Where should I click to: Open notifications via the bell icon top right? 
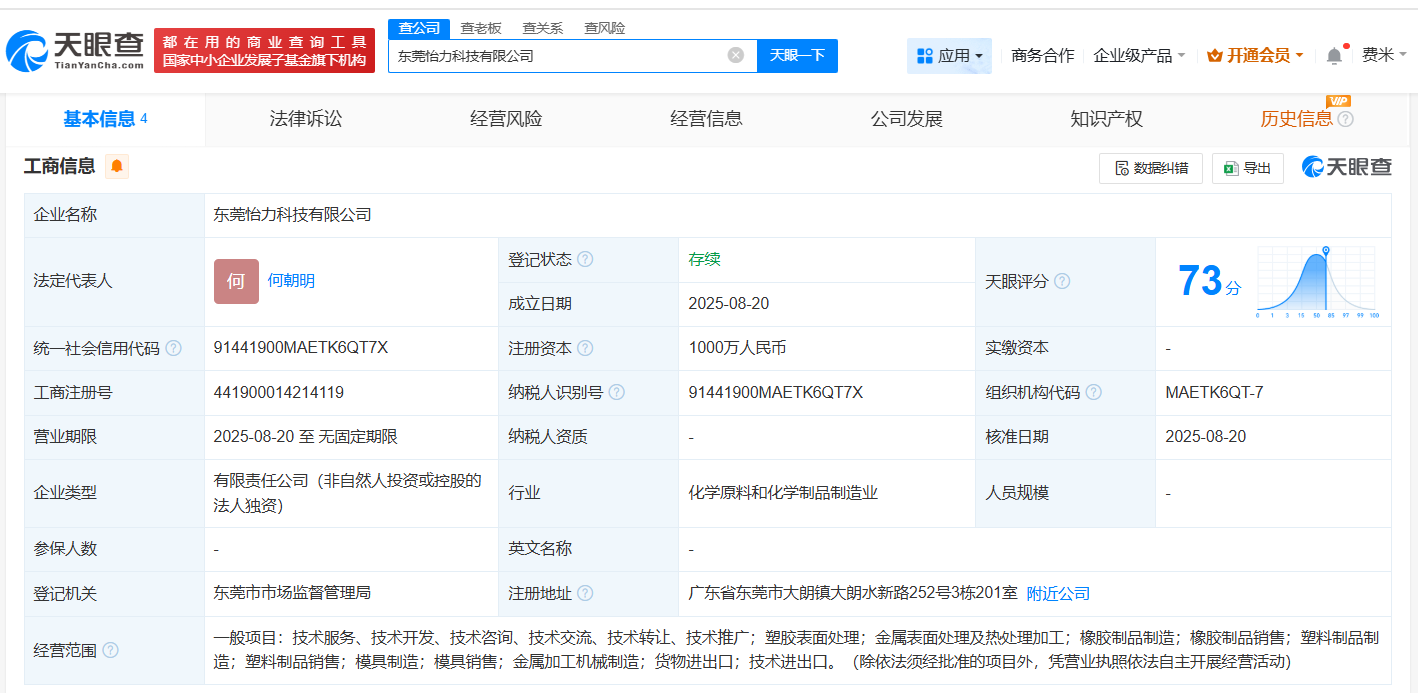(x=1333, y=55)
